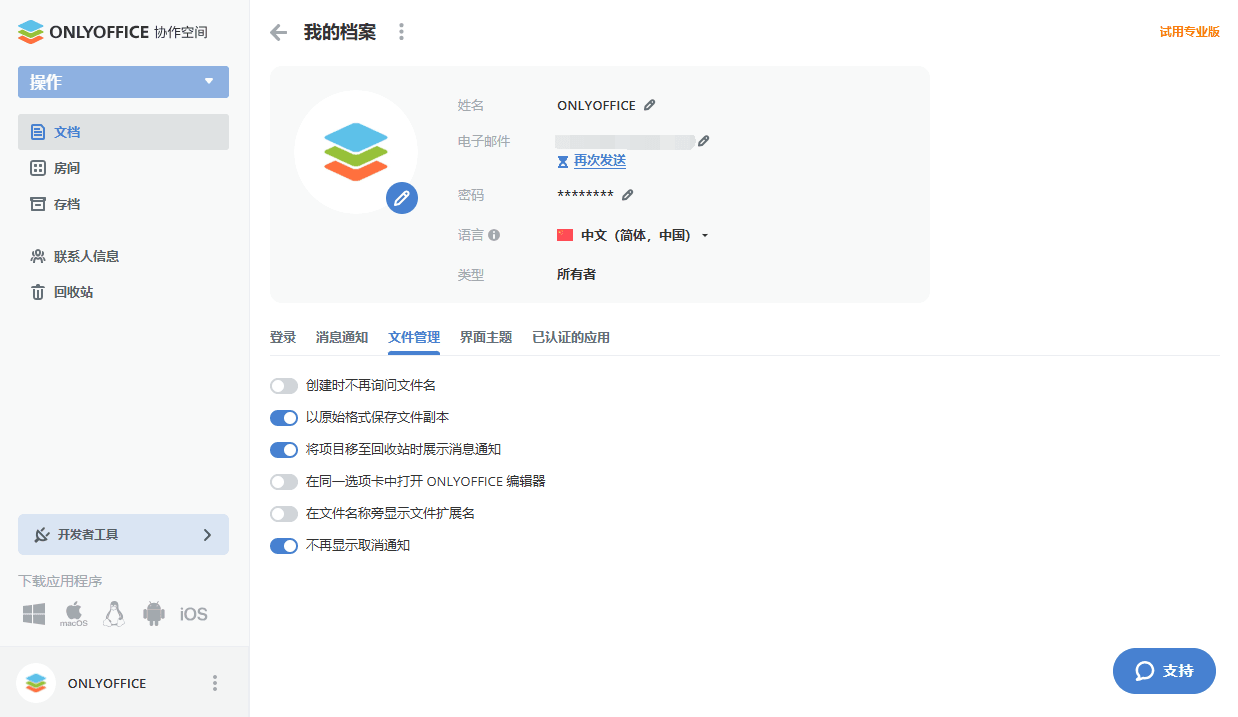Select the 文件管理 tab
This screenshot has height=717, width=1238.
(414, 338)
